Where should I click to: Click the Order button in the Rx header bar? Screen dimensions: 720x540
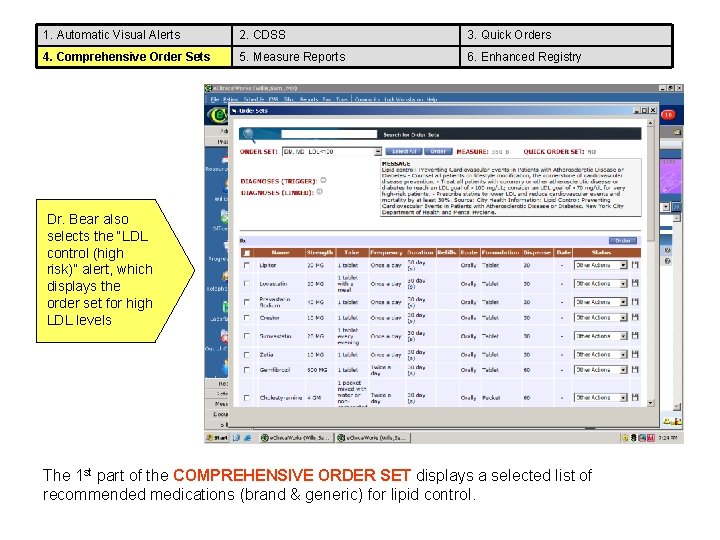tap(623, 241)
